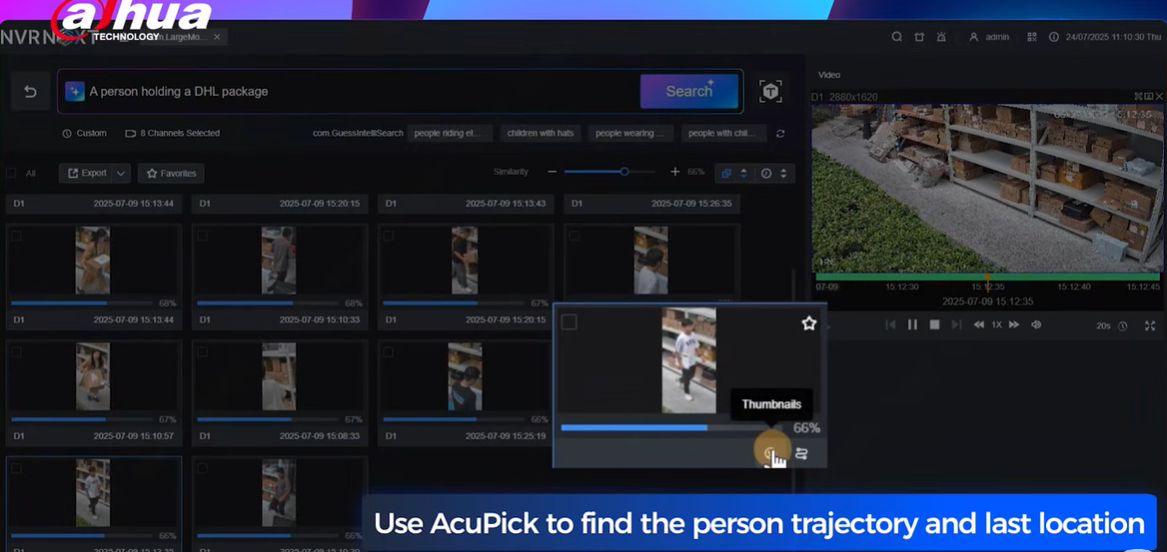This screenshot has height=552, width=1167.
Task: Select checkbox on the enlarged result card
Action: (569, 322)
